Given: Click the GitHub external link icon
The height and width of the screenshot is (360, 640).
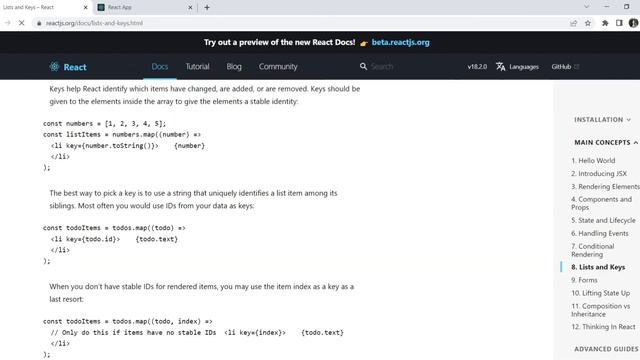Looking at the screenshot, I should coord(576,67).
